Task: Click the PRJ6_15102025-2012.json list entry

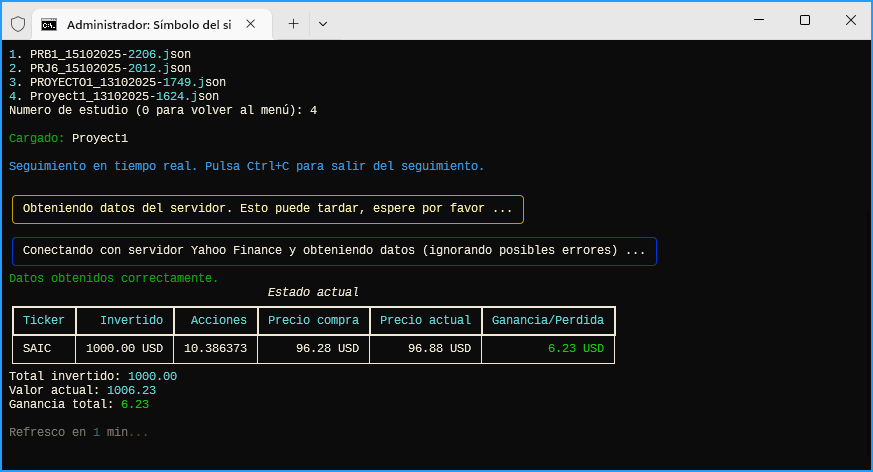Action: [x=100, y=68]
